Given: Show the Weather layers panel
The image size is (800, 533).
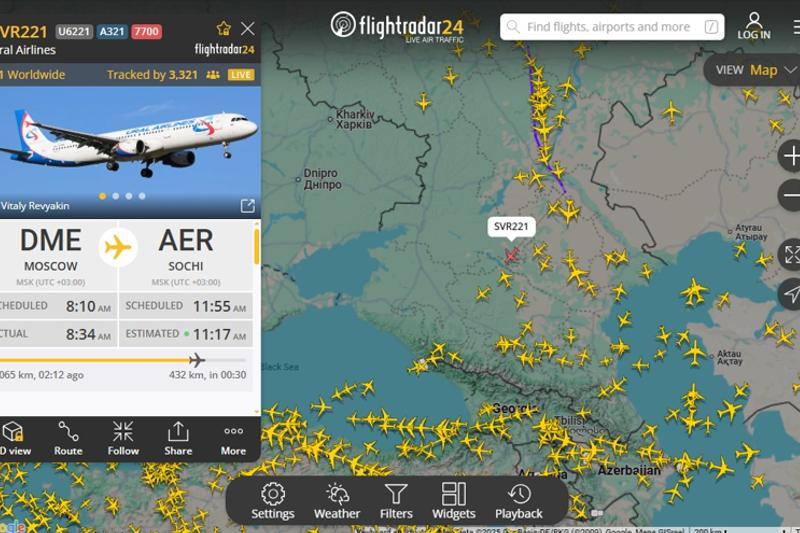Looking at the screenshot, I should (337, 501).
